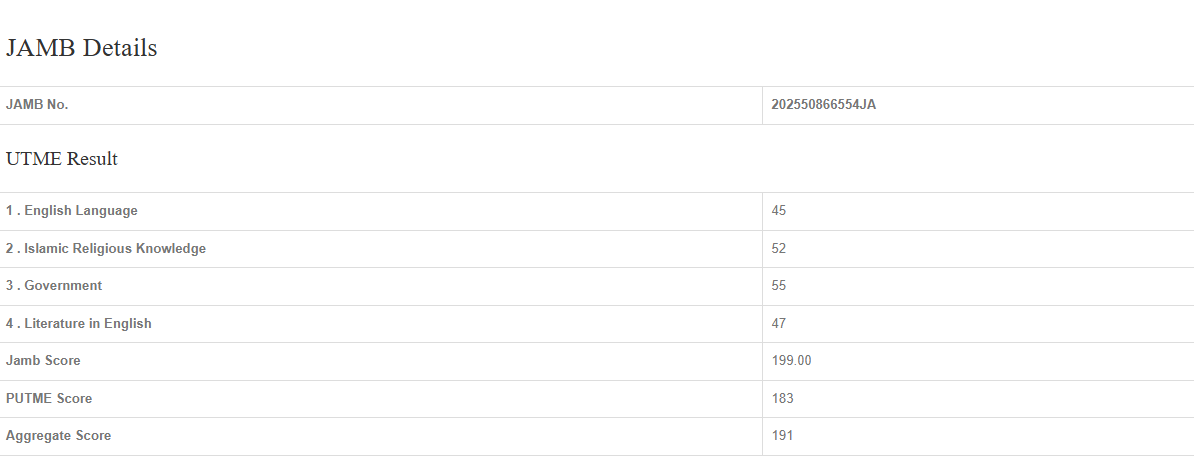Click the numeral 1 before English Language
Screen dimensions: 1194x456
pyautogui.click(x=9, y=211)
